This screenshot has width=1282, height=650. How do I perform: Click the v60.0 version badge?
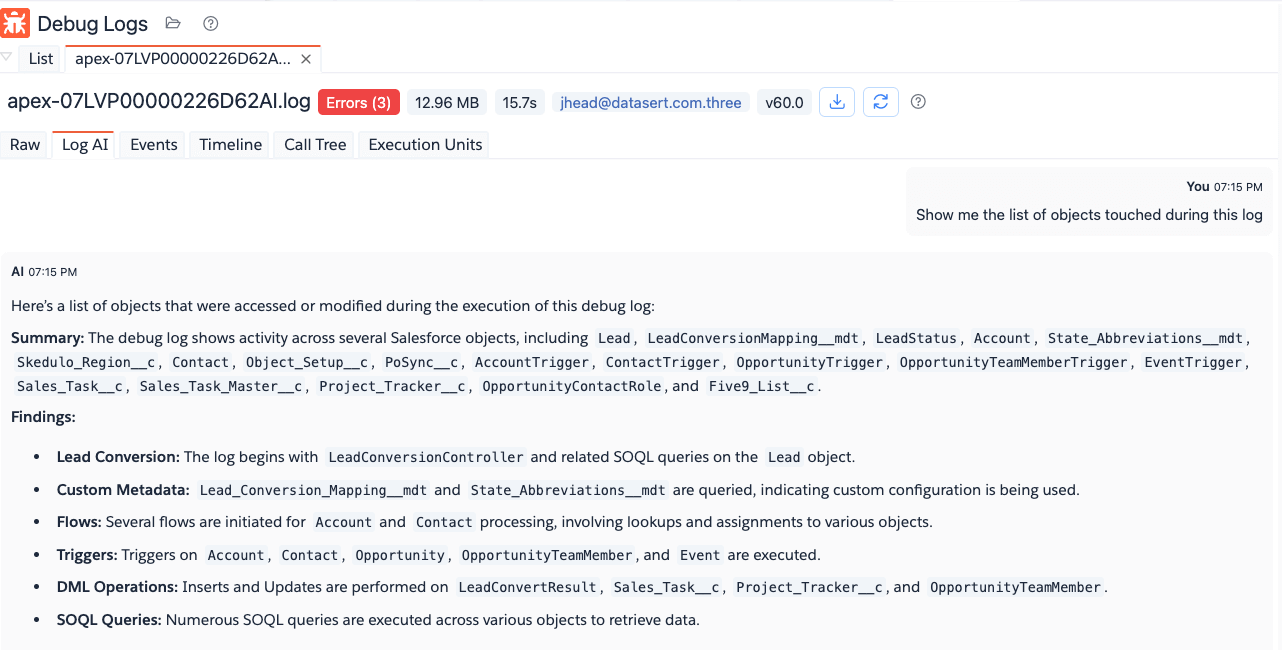pyautogui.click(x=784, y=103)
